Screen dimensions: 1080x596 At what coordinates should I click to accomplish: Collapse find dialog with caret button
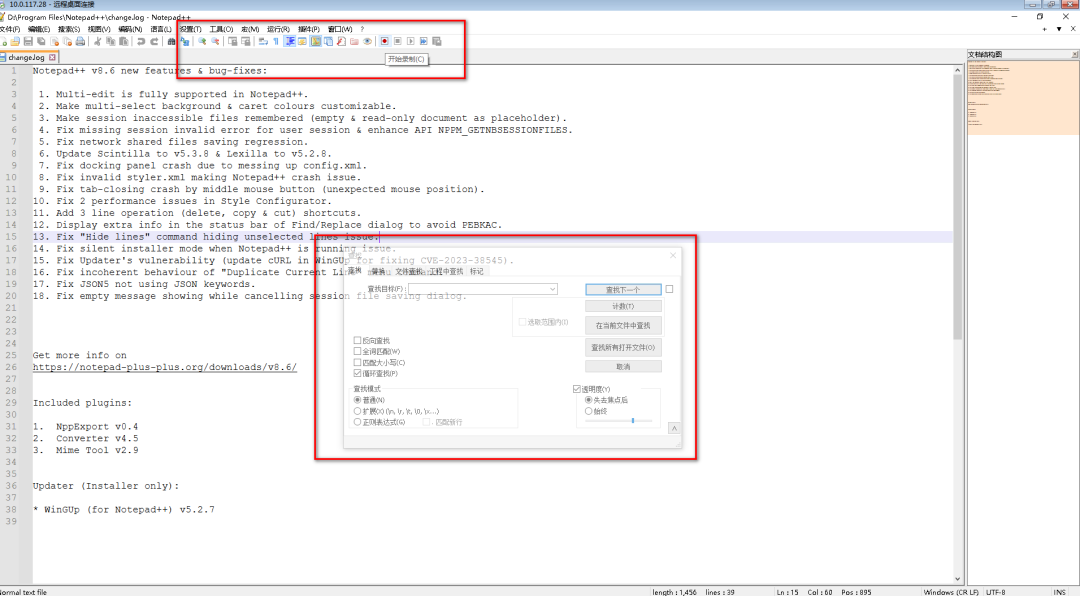pyautogui.click(x=674, y=428)
